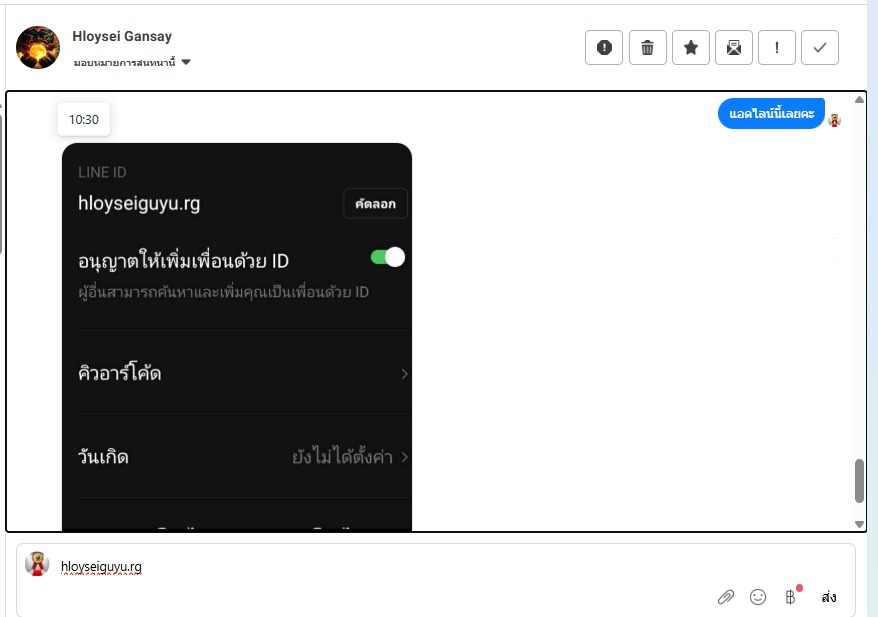Click the baht payment icon
The image size is (878, 617).
[x=791, y=597]
